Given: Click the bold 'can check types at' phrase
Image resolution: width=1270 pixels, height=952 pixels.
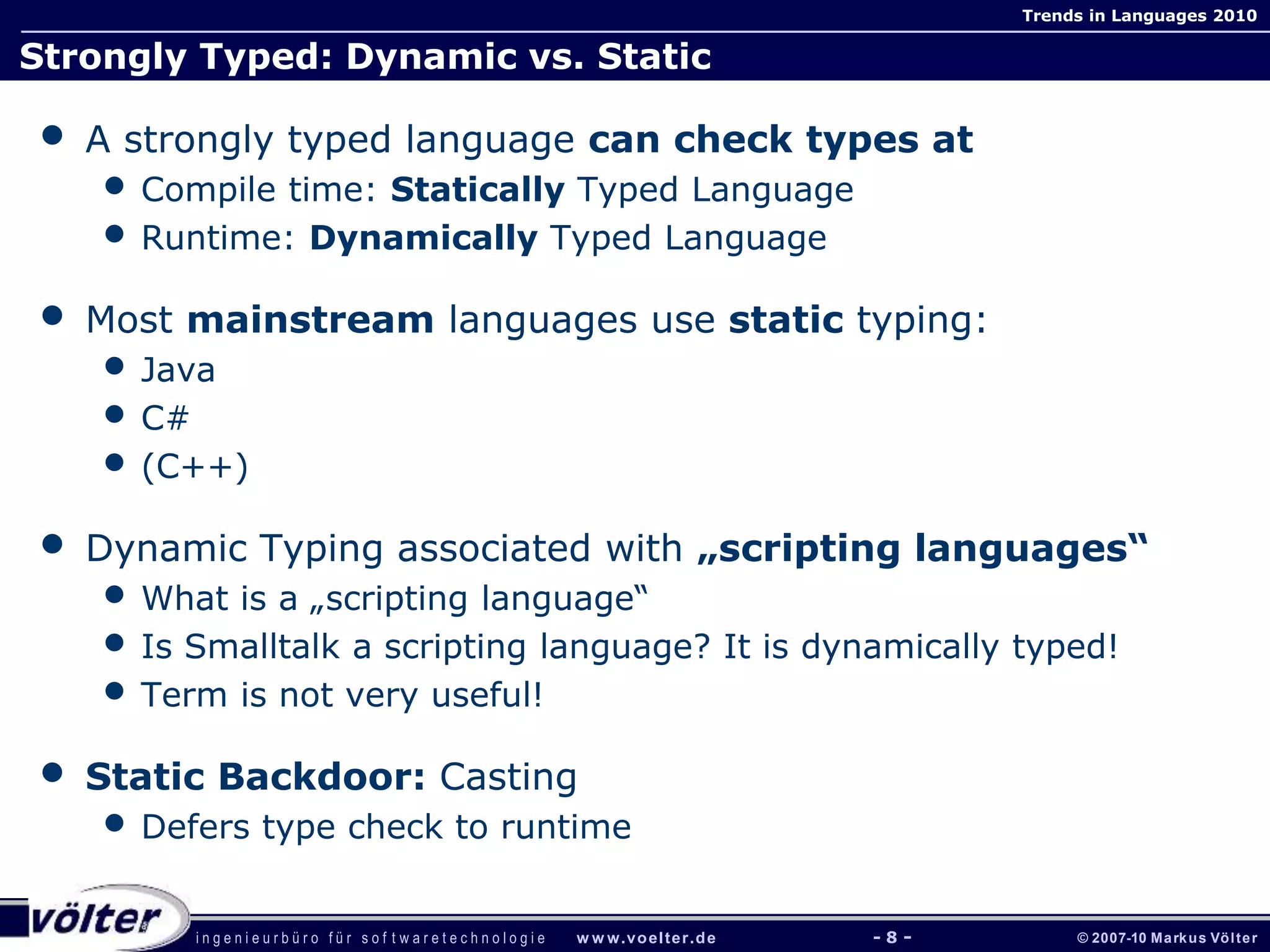Looking at the screenshot, I should tap(781, 139).
